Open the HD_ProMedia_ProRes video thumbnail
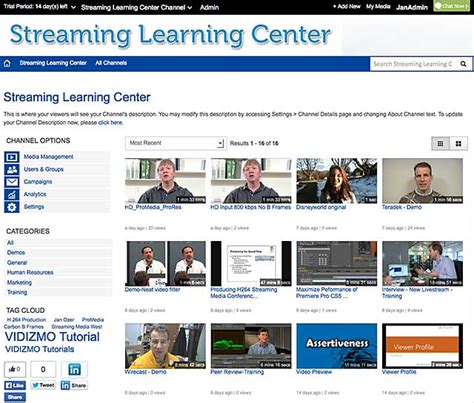The height and width of the screenshot is (403, 474). point(165,181)
